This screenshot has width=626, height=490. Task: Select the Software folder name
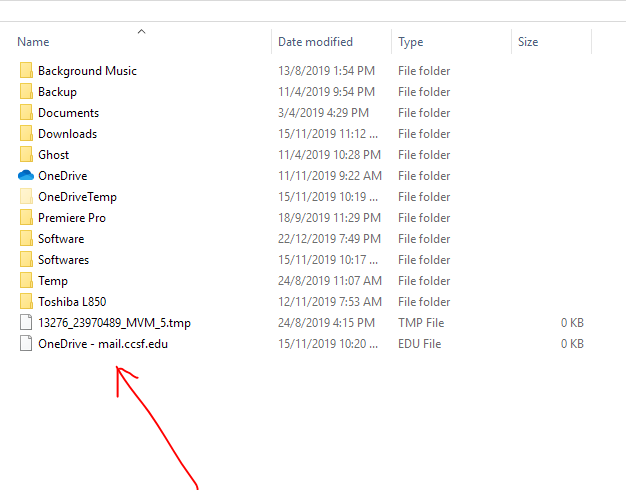pos(61,239)
